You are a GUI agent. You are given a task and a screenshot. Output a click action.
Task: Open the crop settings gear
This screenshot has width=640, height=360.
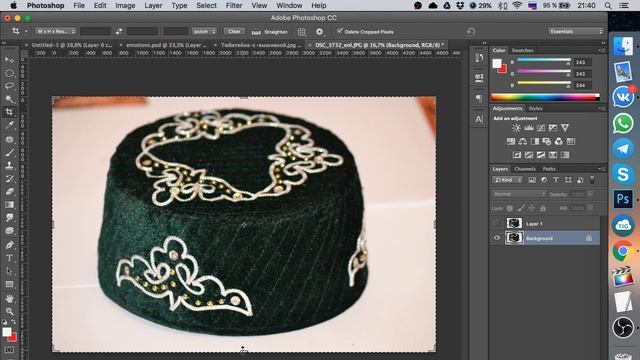(x=320, y=31)
